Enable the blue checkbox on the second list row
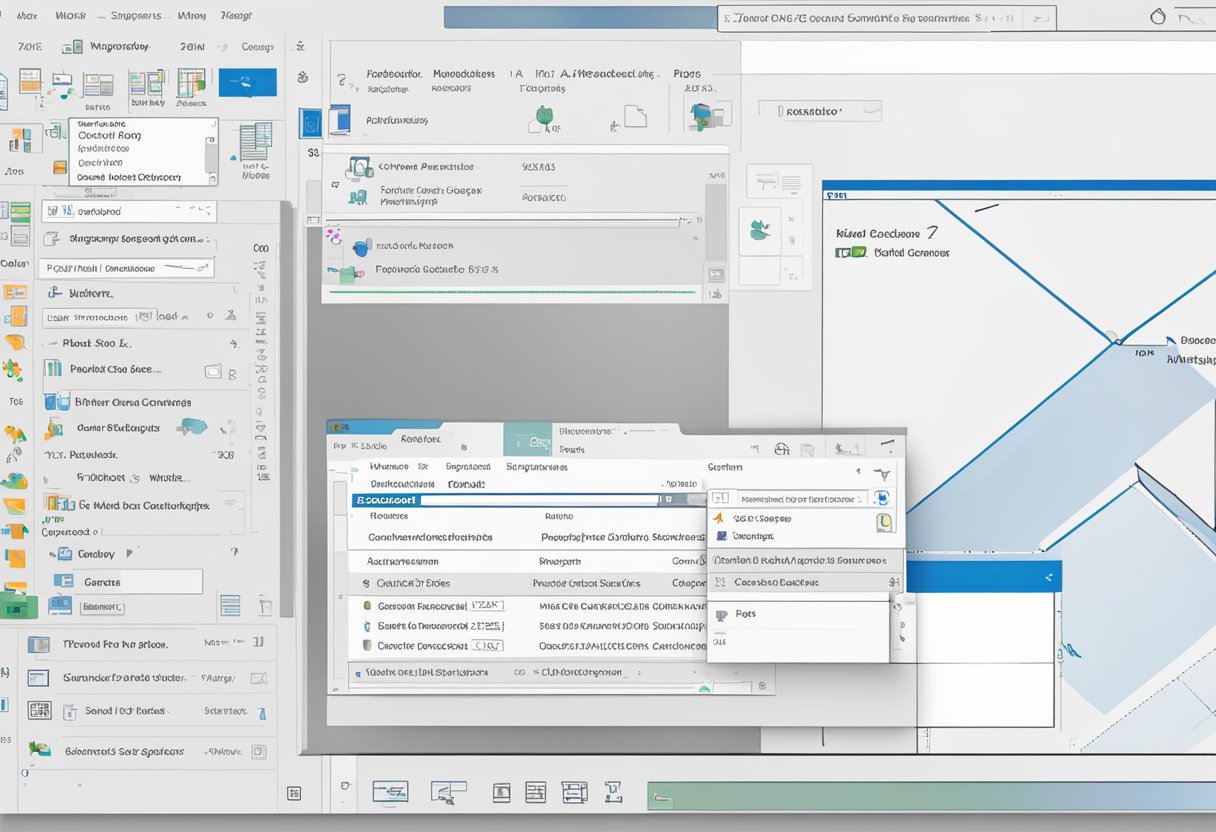The height and width of the screenshot is (832, 1216). point(367,625)
